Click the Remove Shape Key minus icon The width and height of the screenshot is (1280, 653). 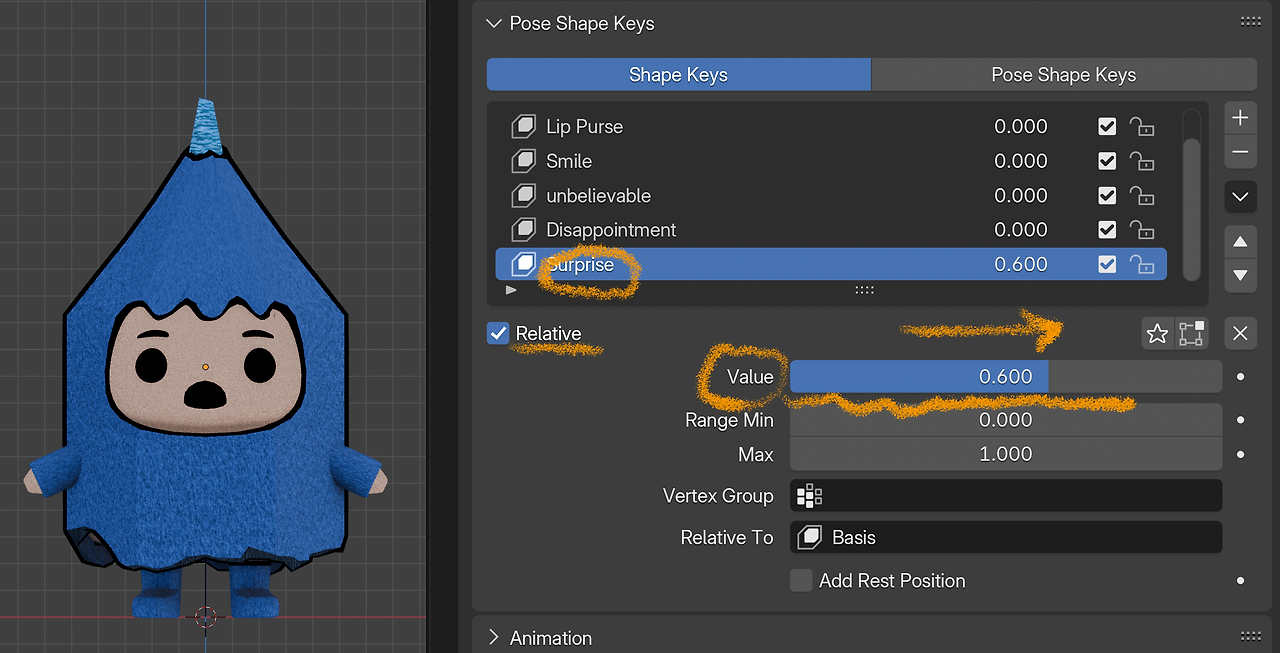[x=1240, y=152]
